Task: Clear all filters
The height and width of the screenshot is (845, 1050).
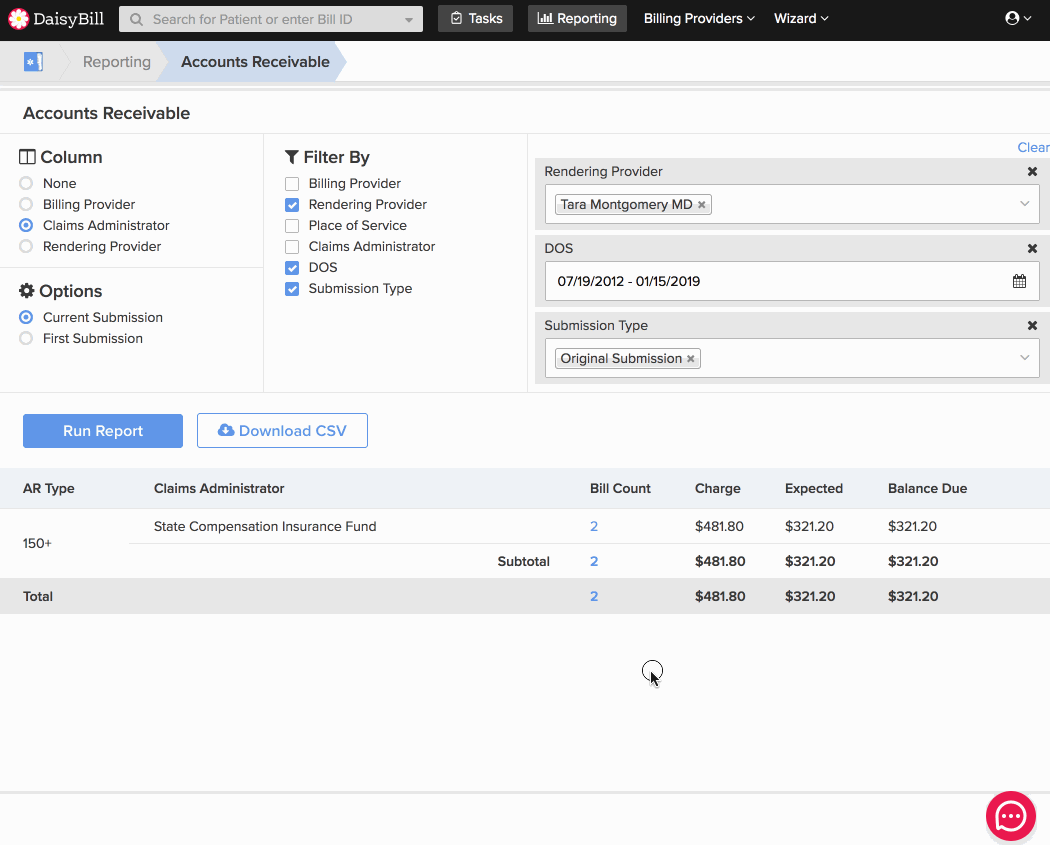Action: tap(1033, 147)
